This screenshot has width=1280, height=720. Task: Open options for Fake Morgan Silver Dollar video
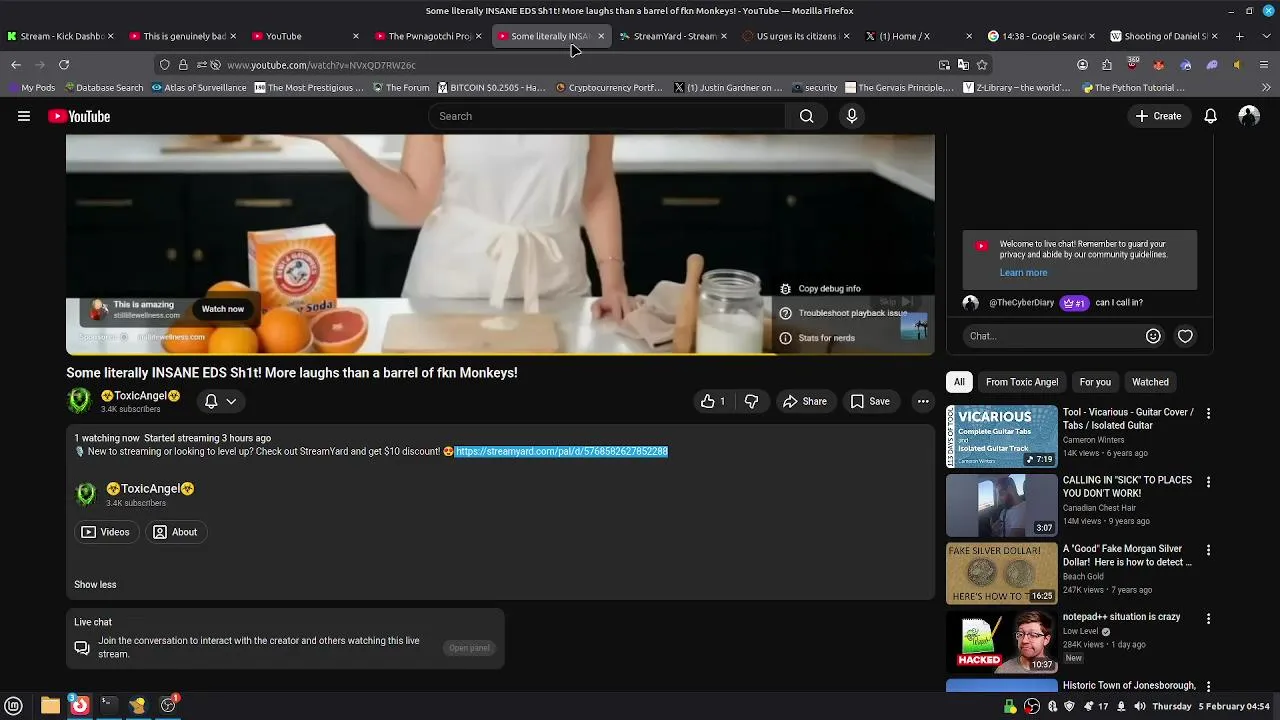[1208, 550]
